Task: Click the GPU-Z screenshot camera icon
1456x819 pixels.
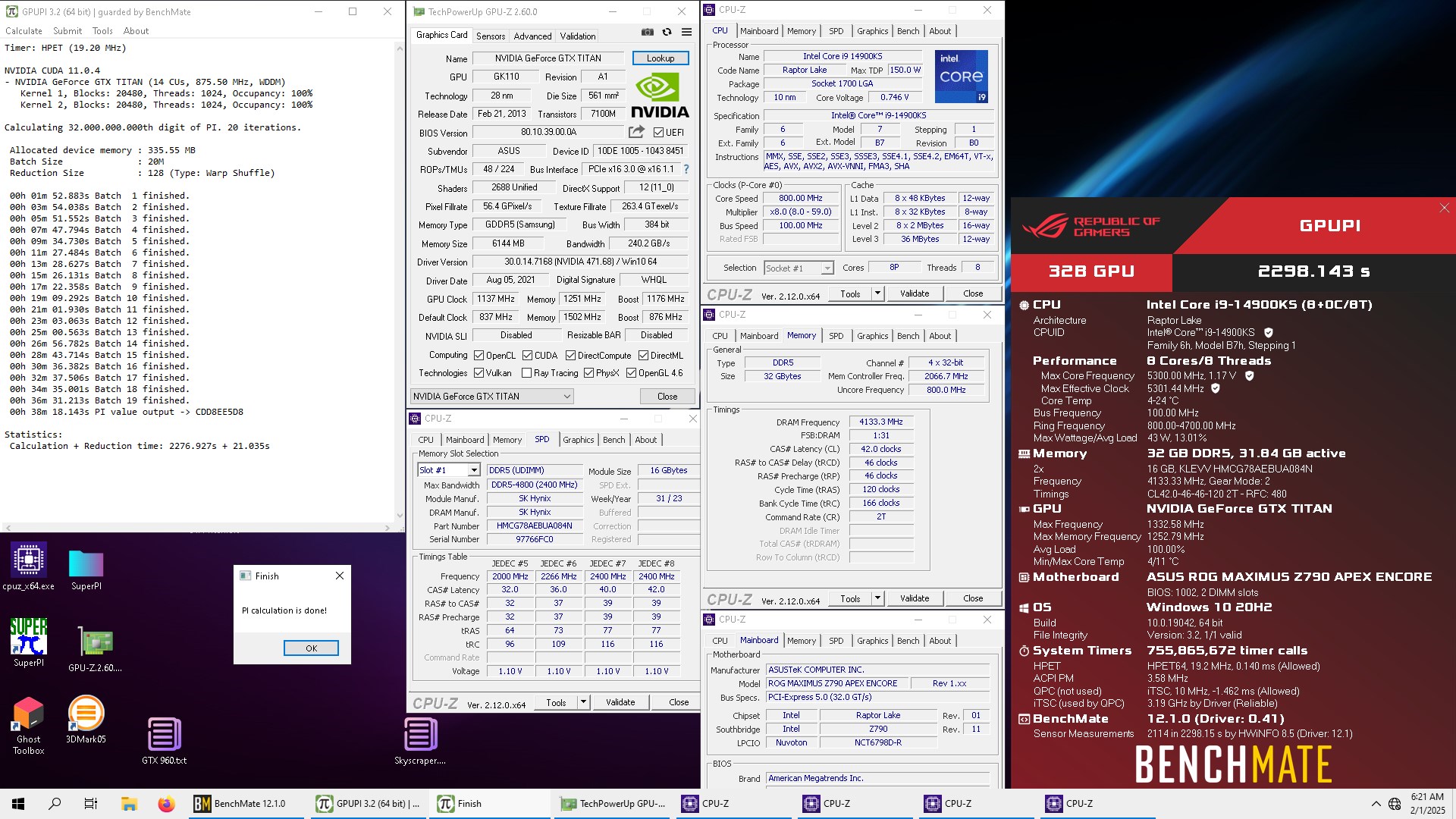Action: tap(647, 32)
